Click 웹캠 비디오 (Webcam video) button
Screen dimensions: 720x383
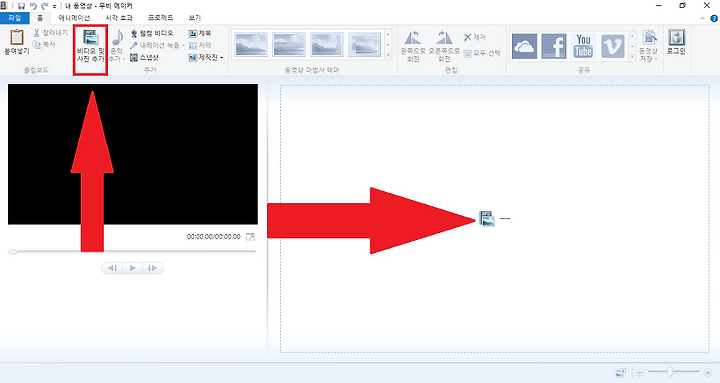[x=152, y=33]
